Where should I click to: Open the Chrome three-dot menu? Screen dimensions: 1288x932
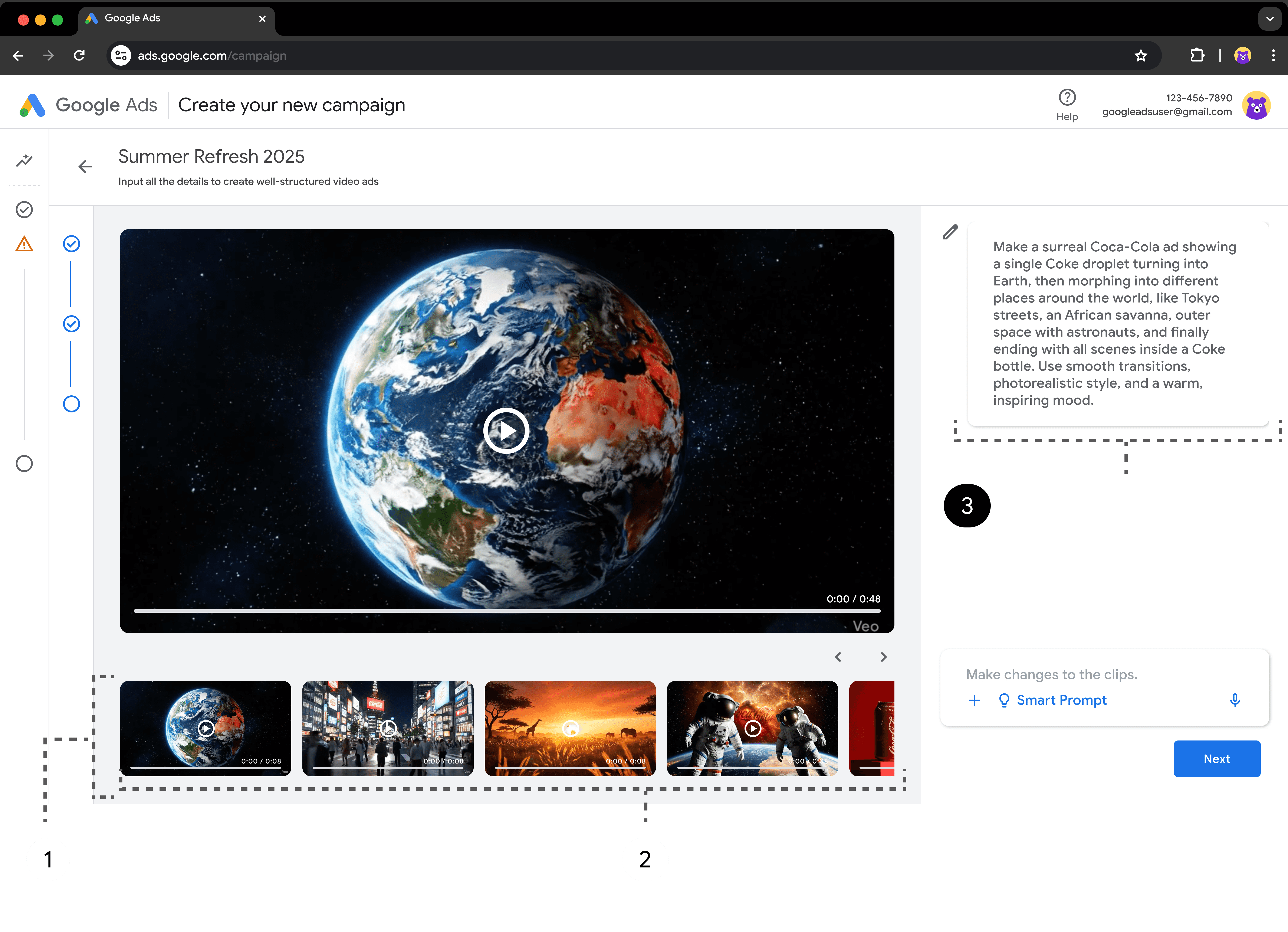(x=1273, y=56)
